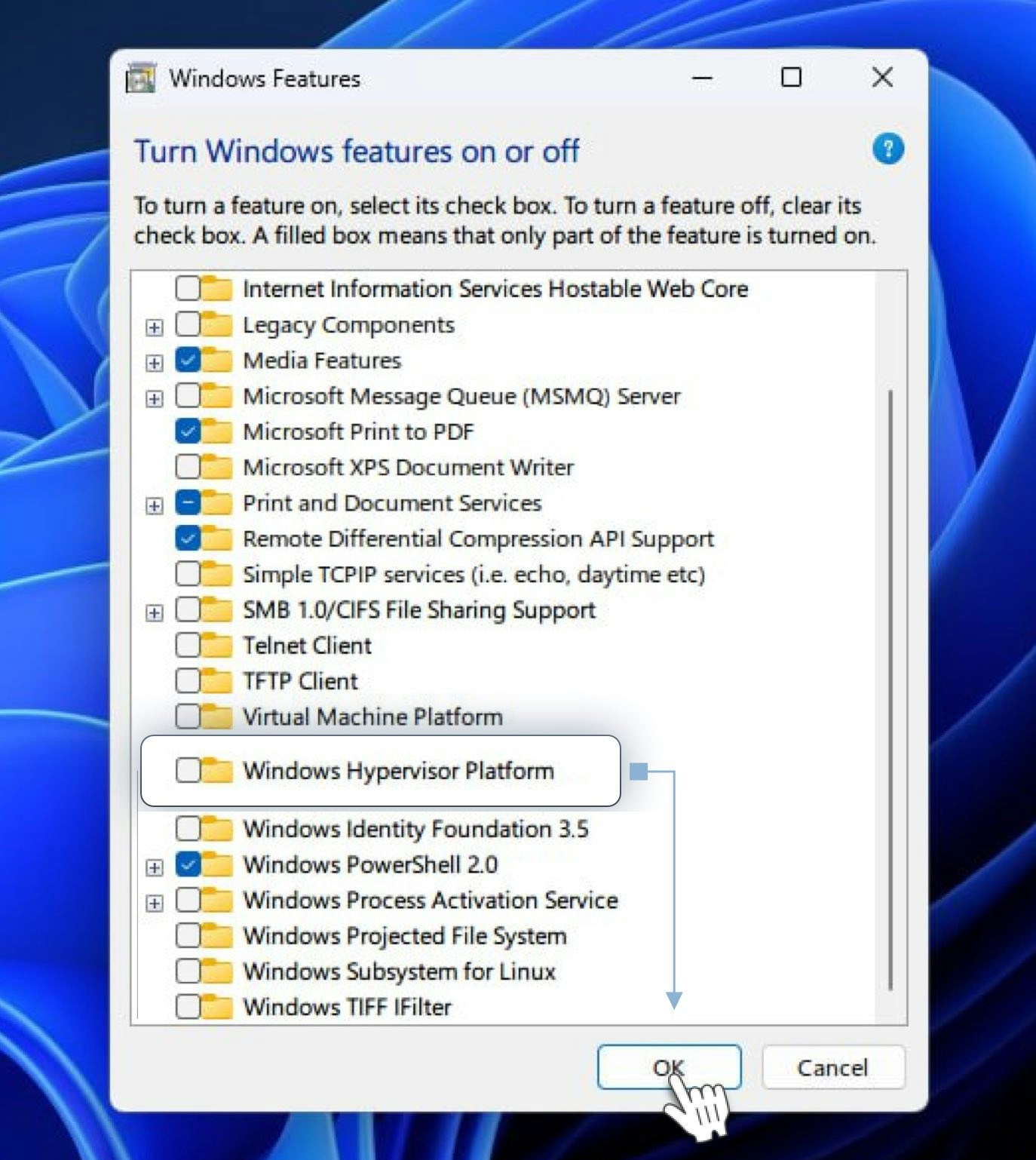This screenshot has height=1160, width=1036.
Task: Click the folder icon beside Legacy Components
Action: 217,325
